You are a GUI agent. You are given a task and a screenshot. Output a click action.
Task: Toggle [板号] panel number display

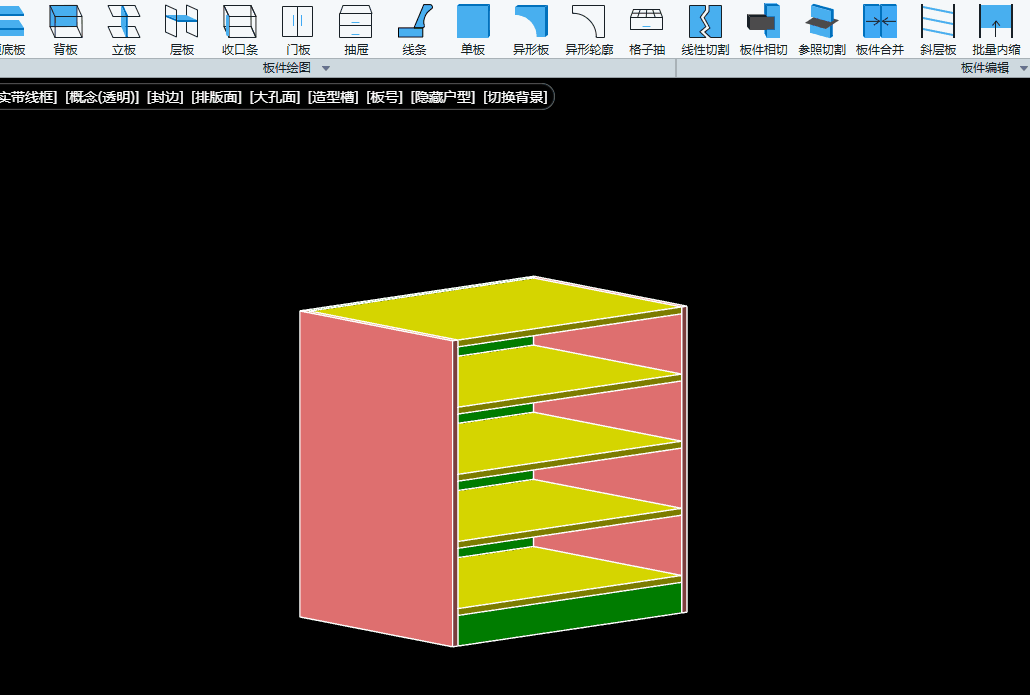click(x=384, y=97)
